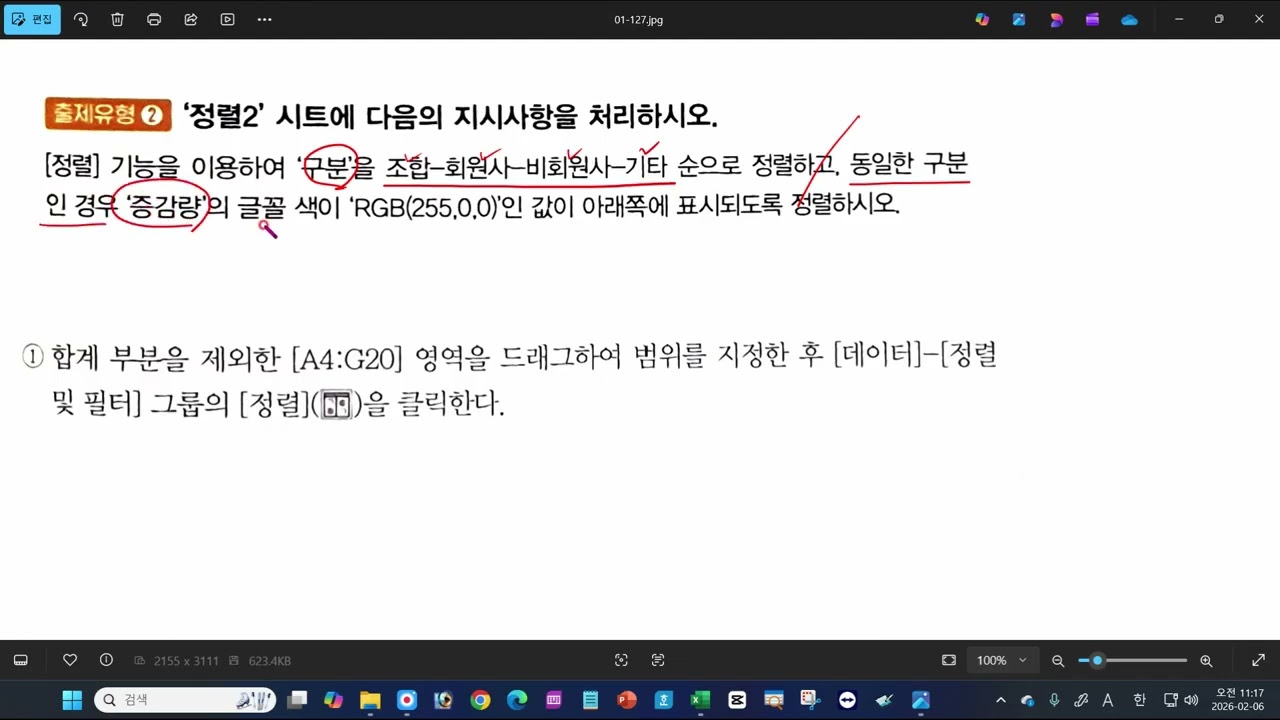The width and height of the screenshot is (1280, 720).
Task: Activate the text scan (OCR) icon
Action: point(658,660)
